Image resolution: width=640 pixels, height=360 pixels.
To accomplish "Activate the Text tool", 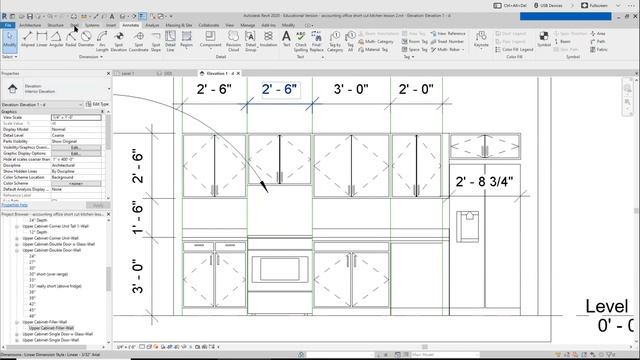I will tap(287, 40).
